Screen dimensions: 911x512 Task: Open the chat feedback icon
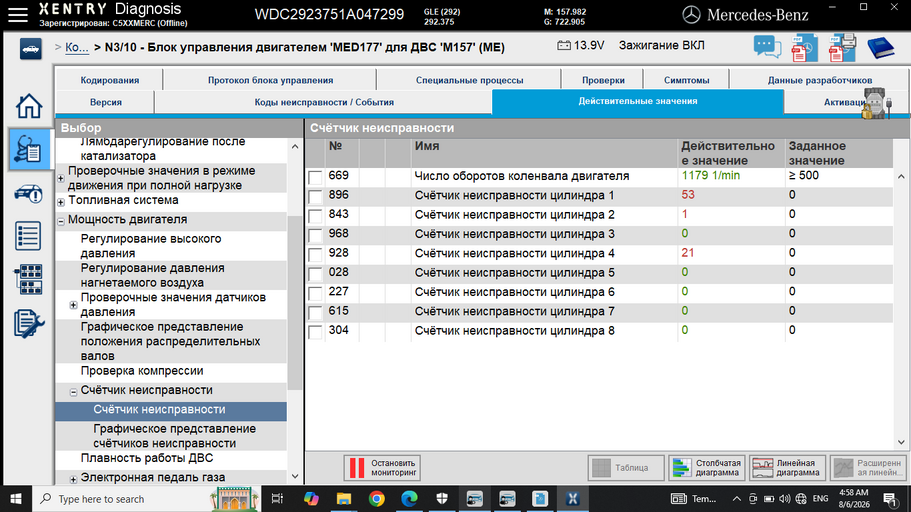pos(767,47)
